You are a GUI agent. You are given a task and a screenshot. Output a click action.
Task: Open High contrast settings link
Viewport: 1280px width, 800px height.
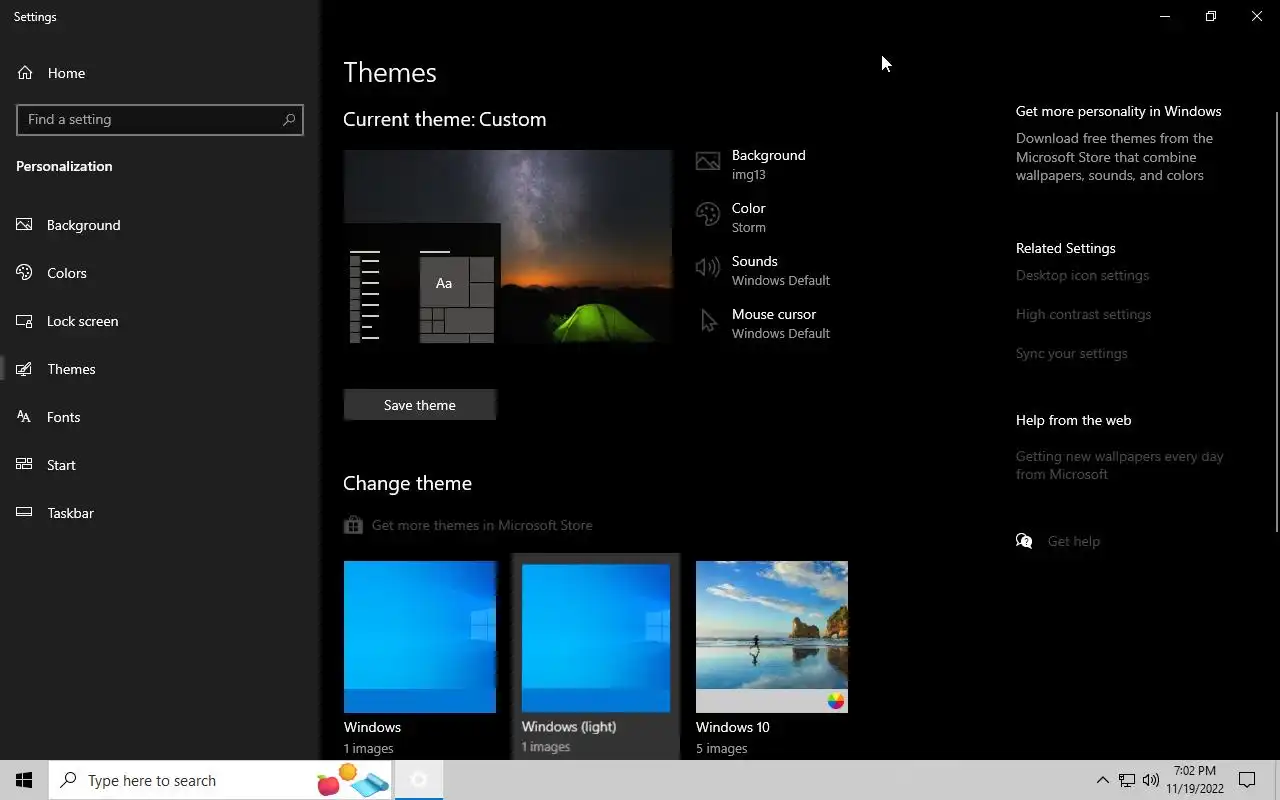(x=1083, y=314)
